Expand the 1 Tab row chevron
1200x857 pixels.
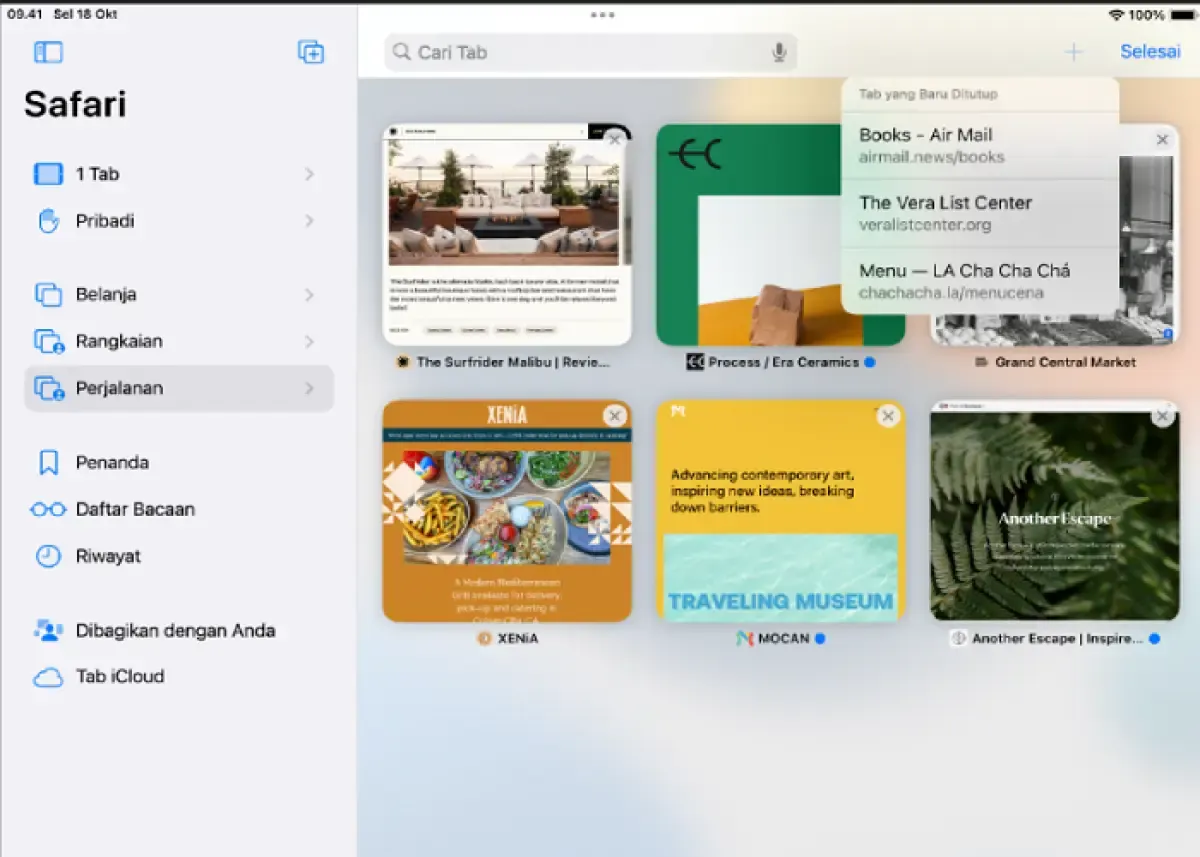309,174
